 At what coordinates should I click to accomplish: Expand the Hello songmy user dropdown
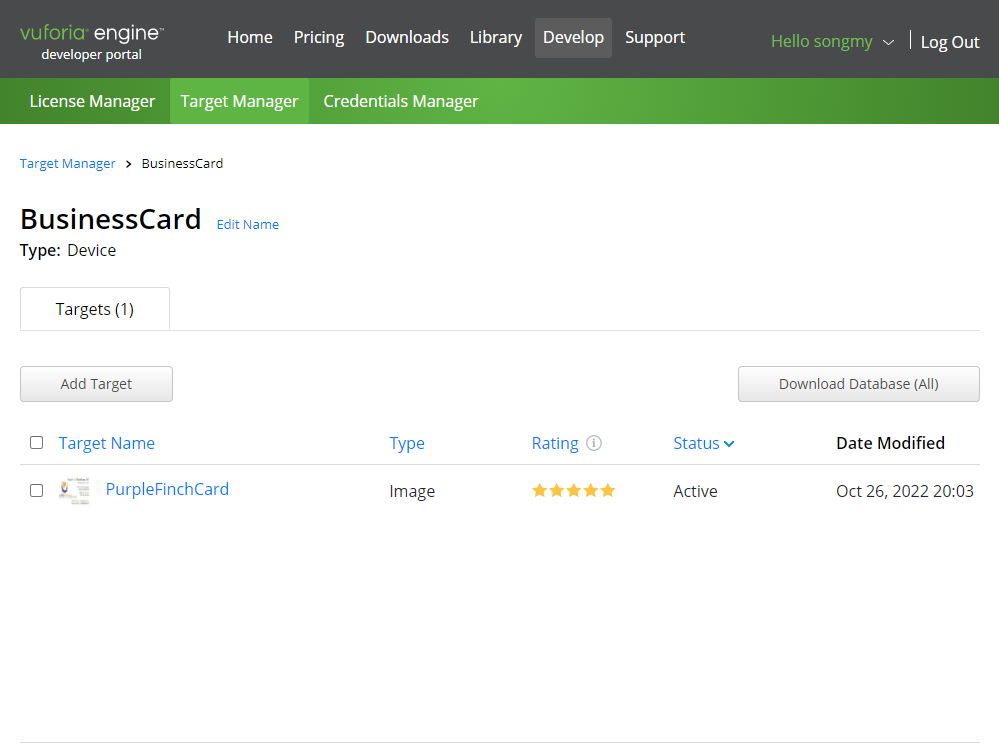click(832, 41)
